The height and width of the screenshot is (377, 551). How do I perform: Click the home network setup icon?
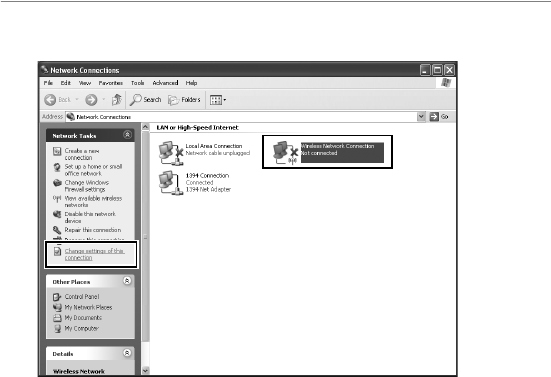tap(57, 167)
